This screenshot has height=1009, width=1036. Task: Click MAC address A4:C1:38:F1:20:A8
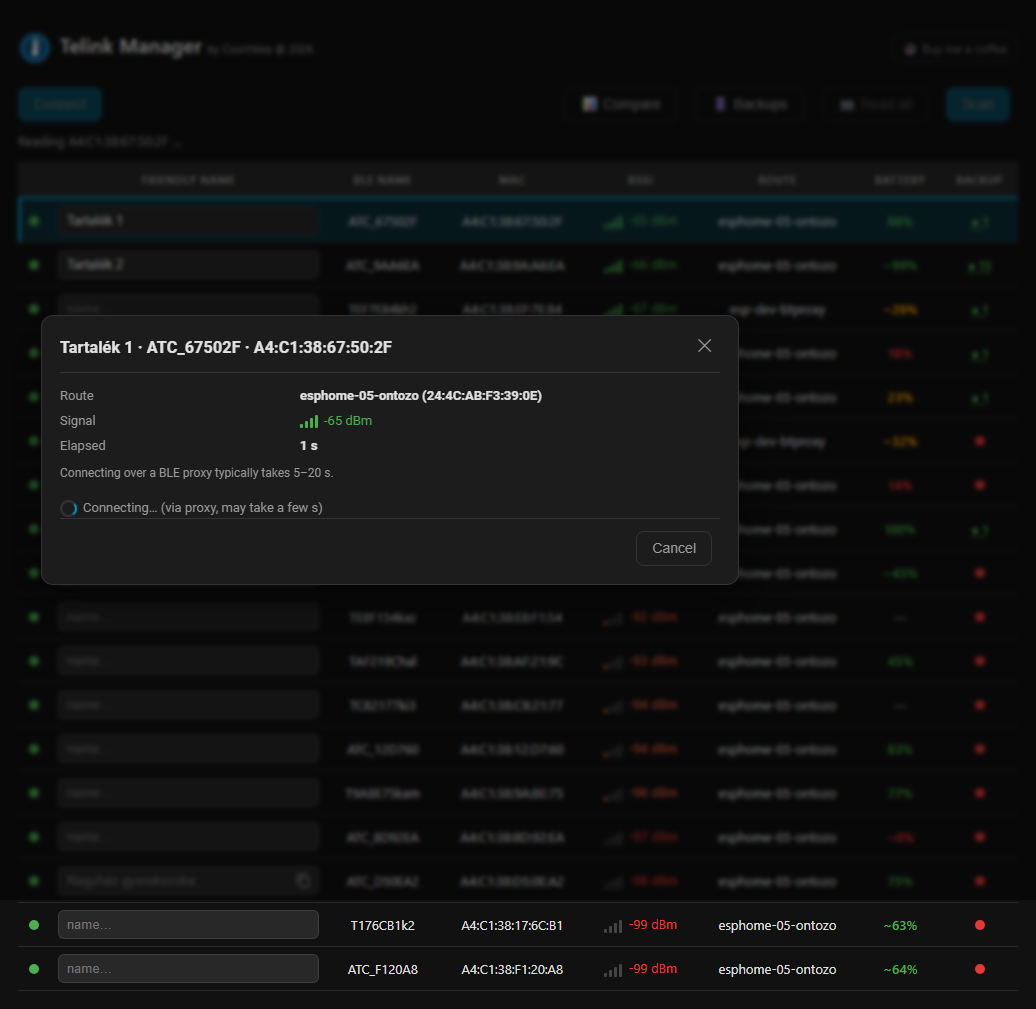[x=512, y=969]
